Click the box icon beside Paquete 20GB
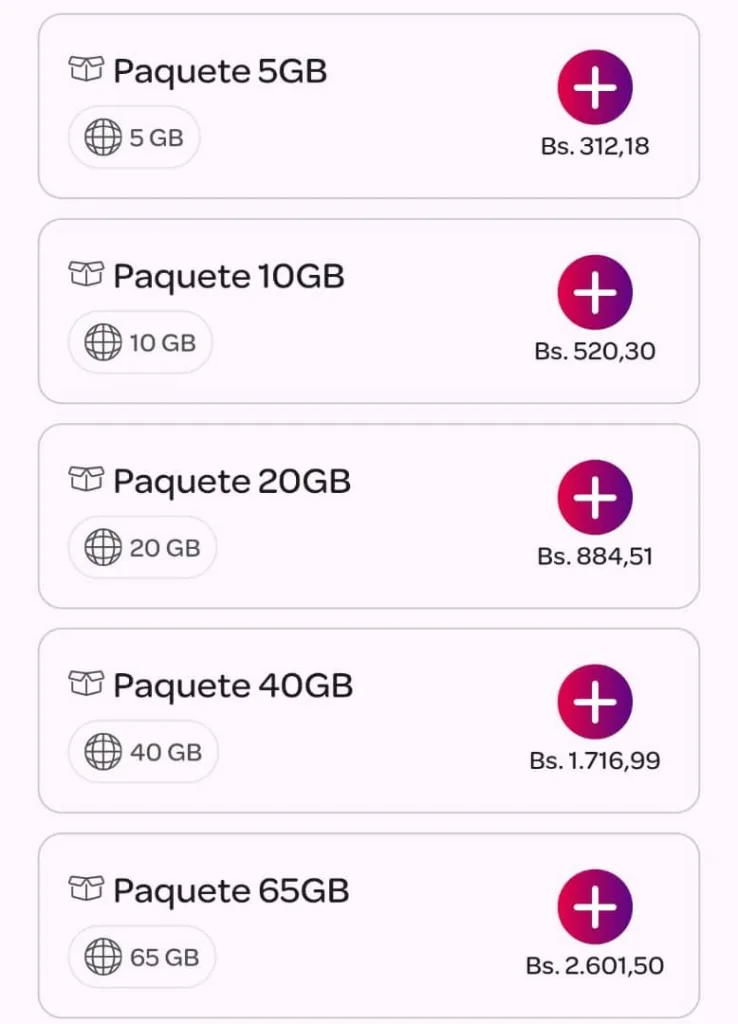This screenshot has width=738, height=1024. [x=86, y=479]
